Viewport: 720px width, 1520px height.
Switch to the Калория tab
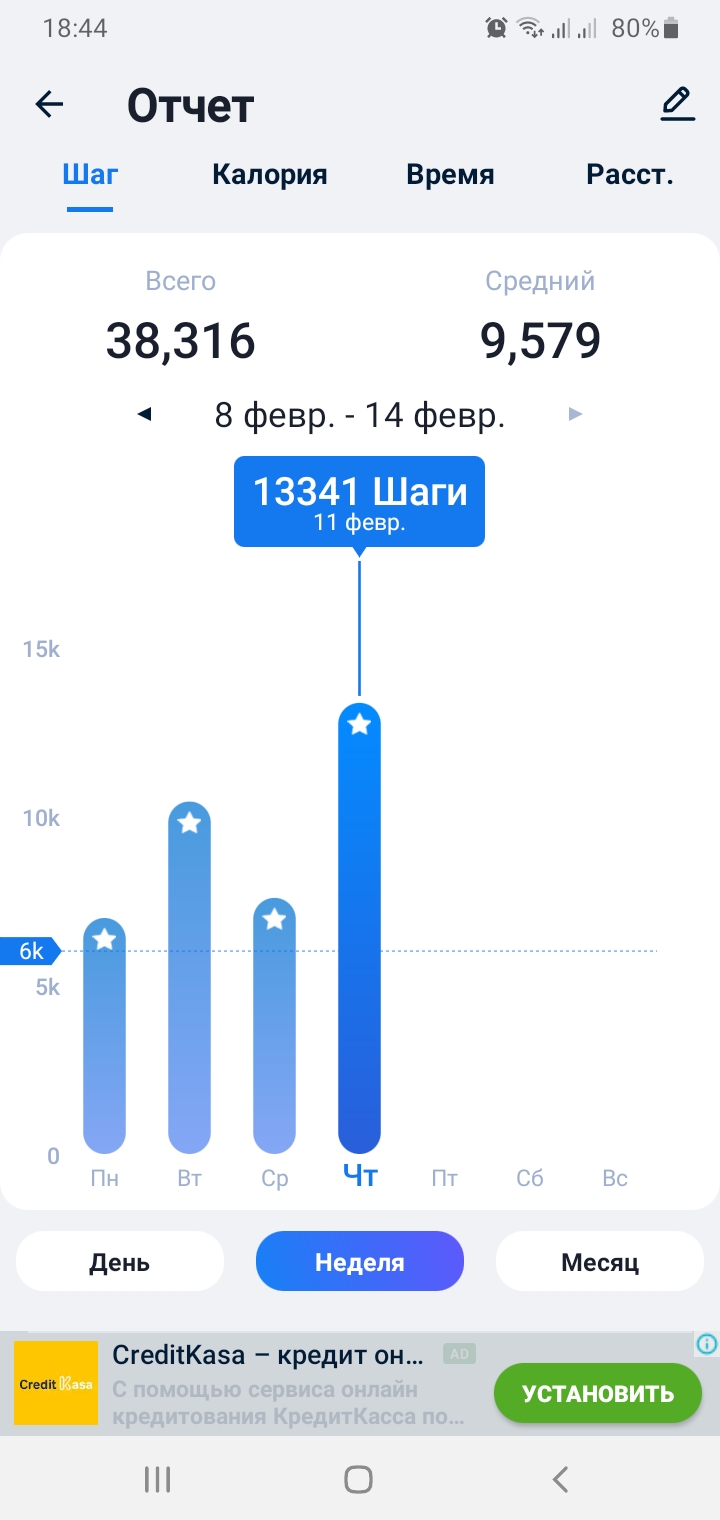269,175
